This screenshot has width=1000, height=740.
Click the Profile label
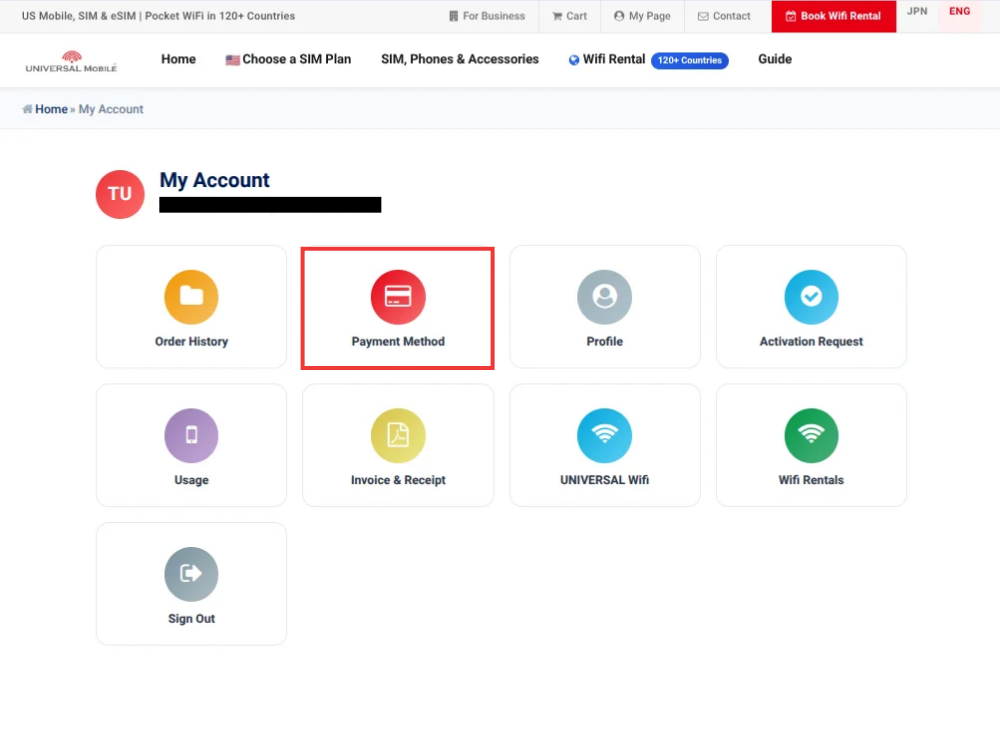click(x=605, y=341)
